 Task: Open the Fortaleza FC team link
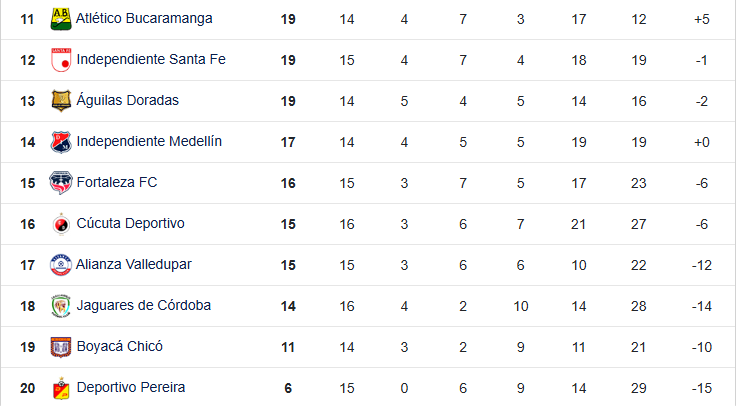click(x=117, y=183)
